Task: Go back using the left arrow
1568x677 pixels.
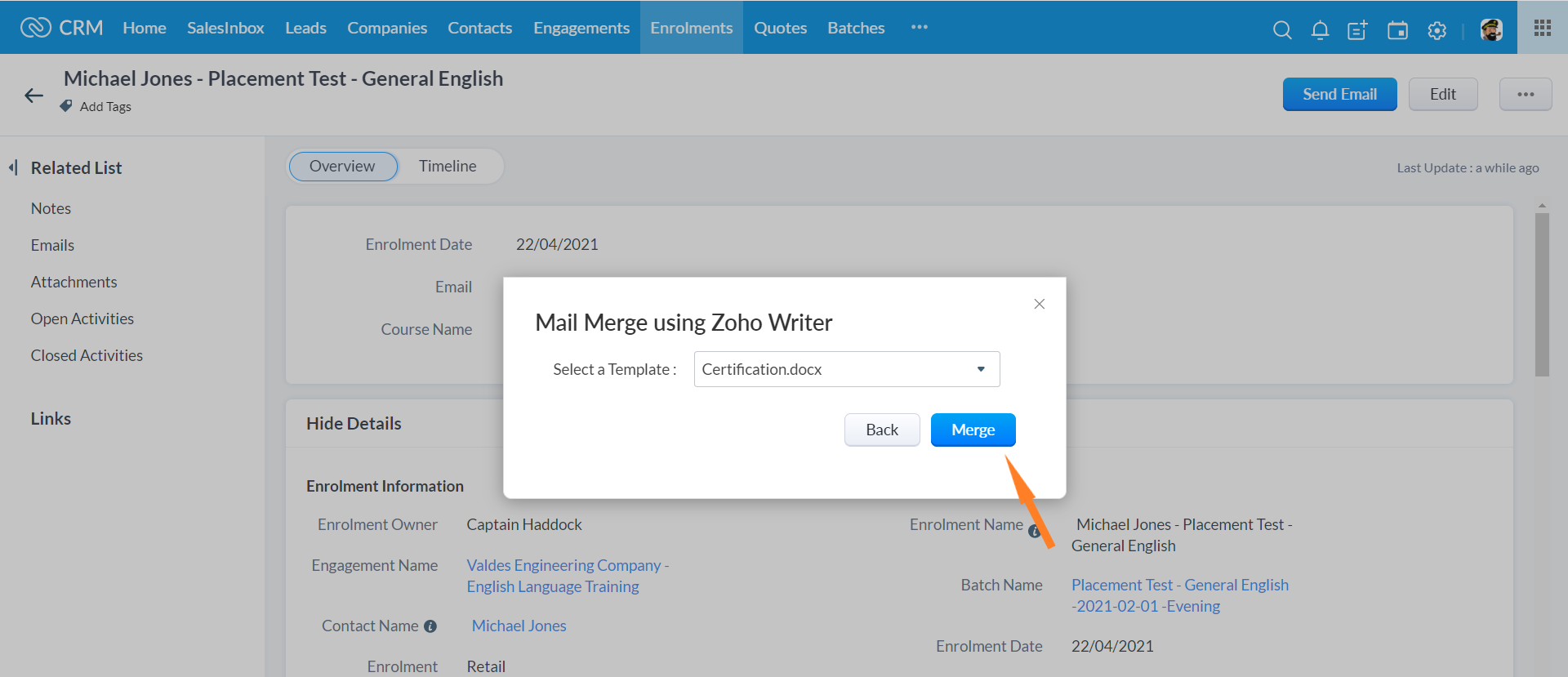Action: [33, 96]
